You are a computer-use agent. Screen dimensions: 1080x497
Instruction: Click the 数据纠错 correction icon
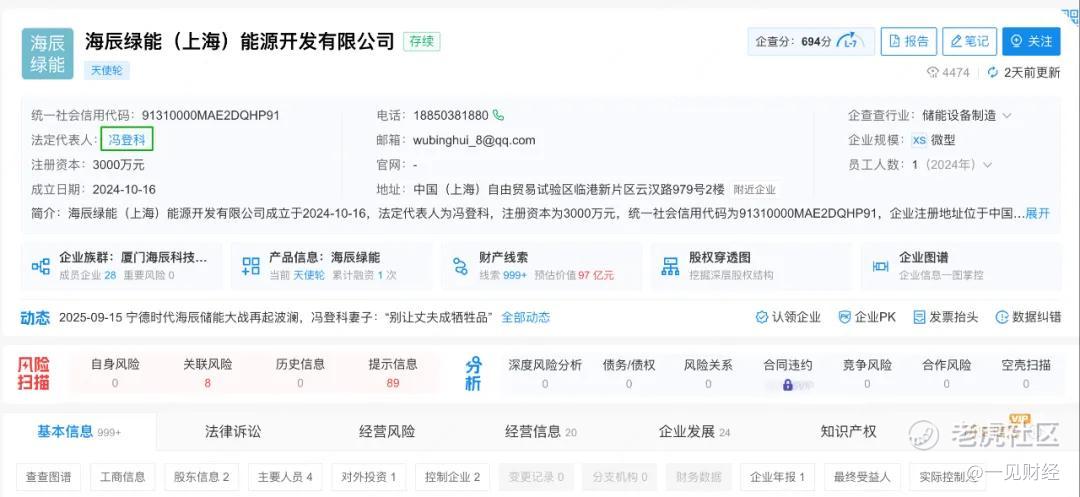point(1002,317)
